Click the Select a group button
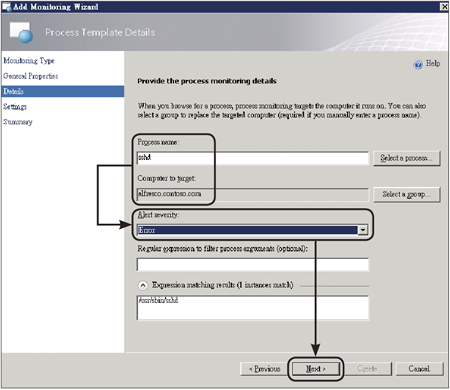This screenshot has width=450, height=390. [x=407, y=194]
